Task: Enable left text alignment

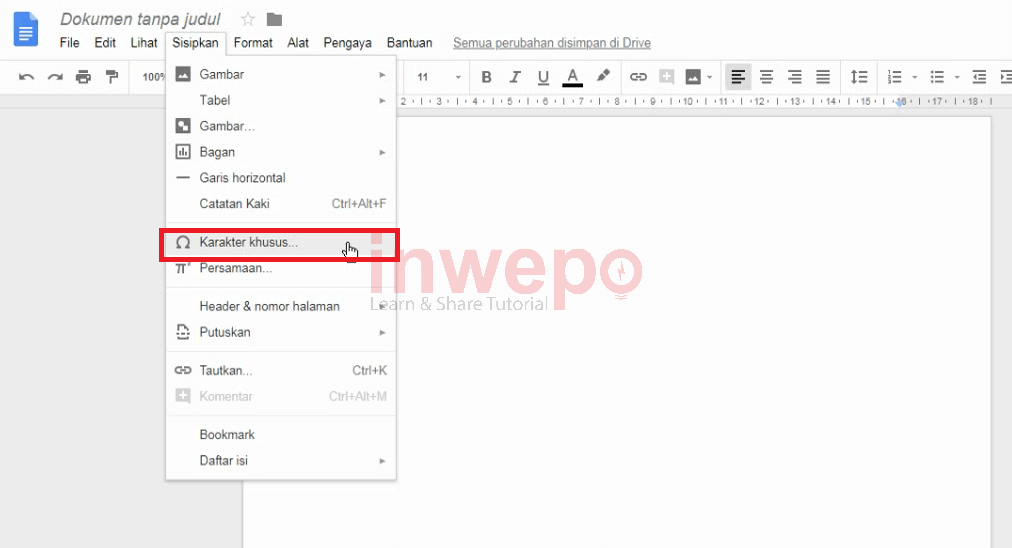Action: [738, 77]
